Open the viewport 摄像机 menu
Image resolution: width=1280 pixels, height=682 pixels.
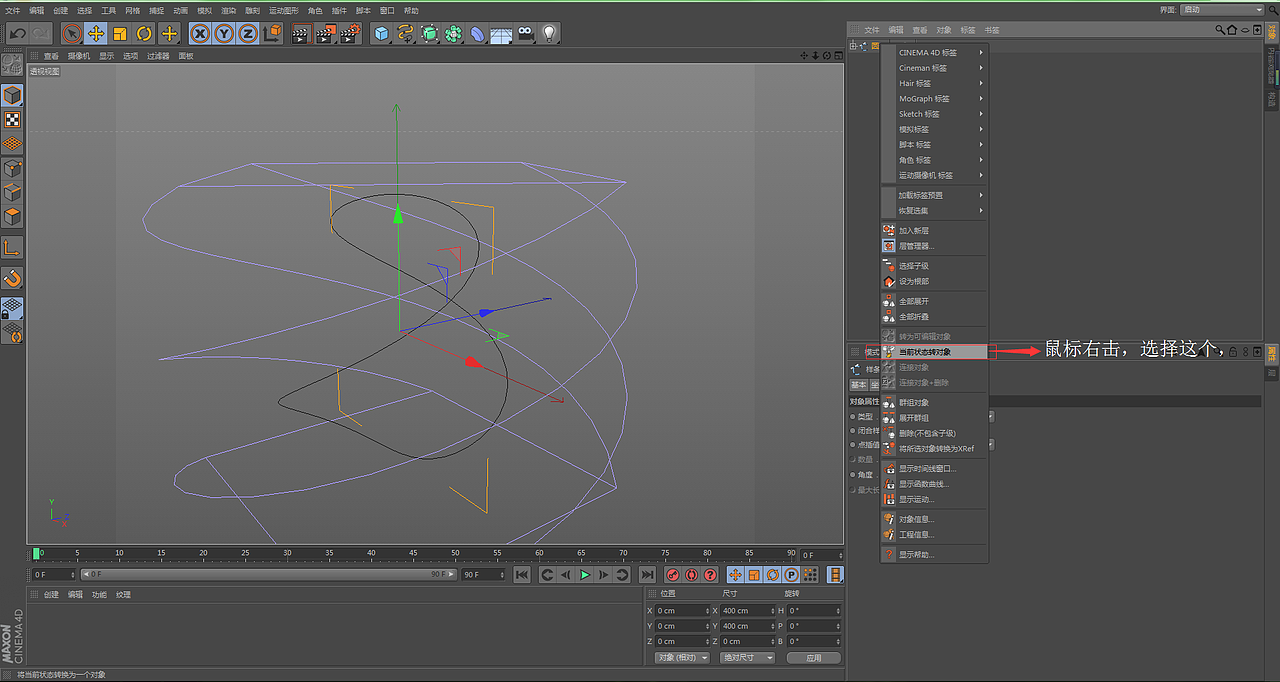[x=78, y=56]
